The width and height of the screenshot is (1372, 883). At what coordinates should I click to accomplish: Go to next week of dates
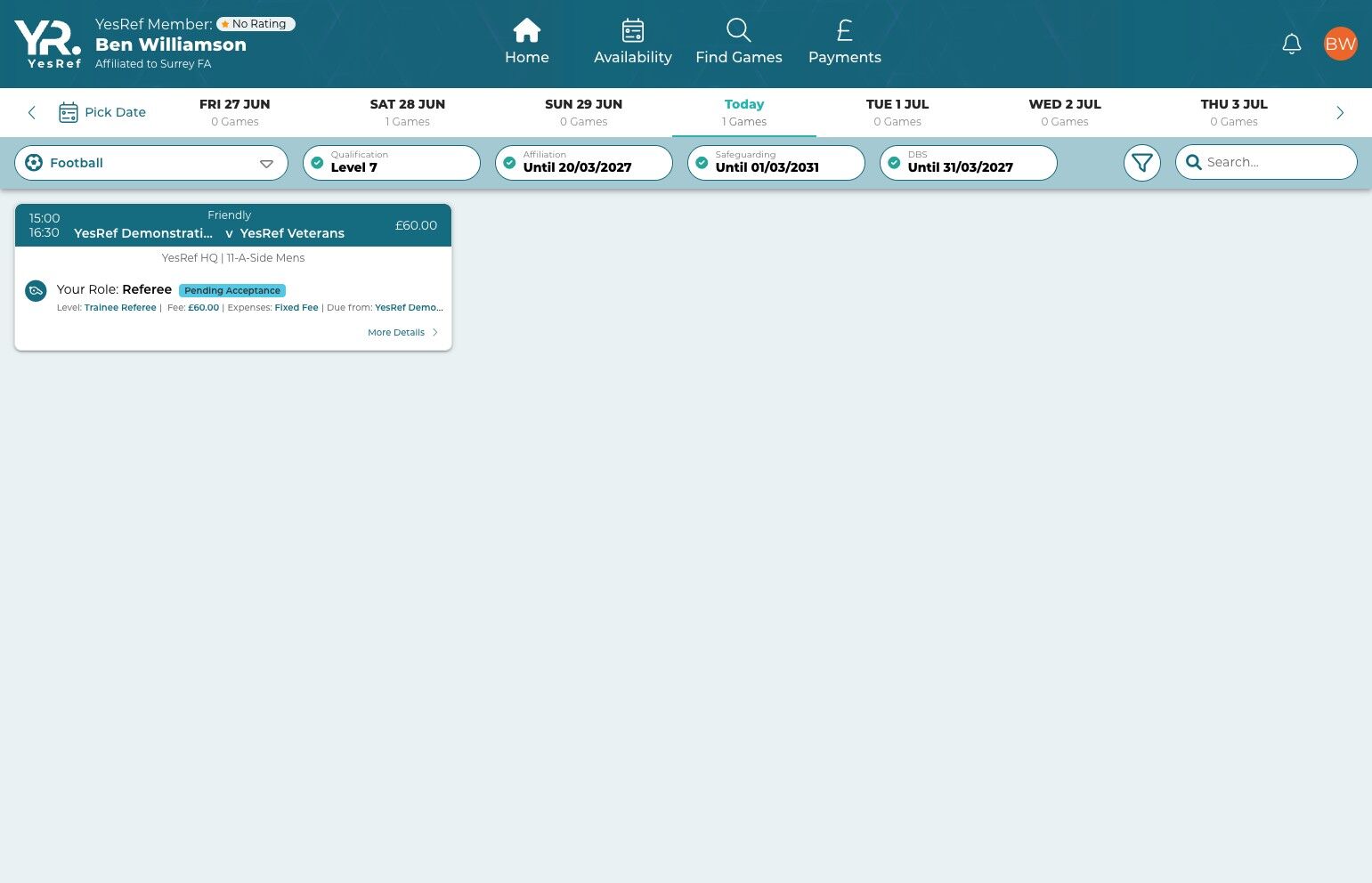click(x=1340, y=112)
